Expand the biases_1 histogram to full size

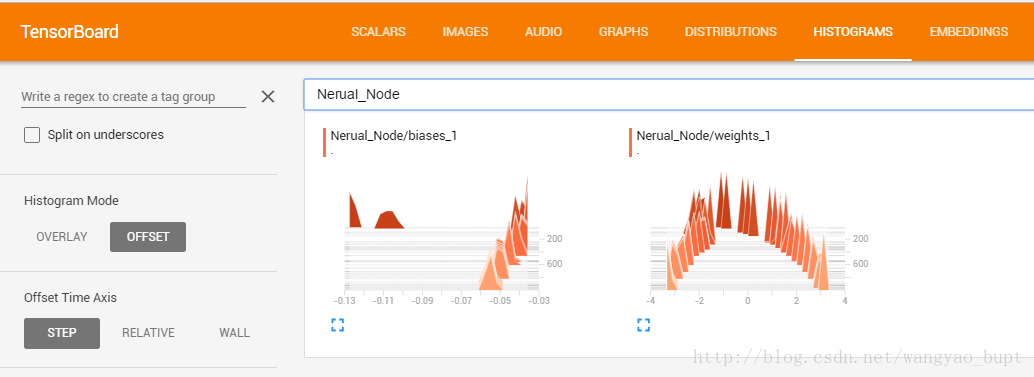(x=338, y=324)
